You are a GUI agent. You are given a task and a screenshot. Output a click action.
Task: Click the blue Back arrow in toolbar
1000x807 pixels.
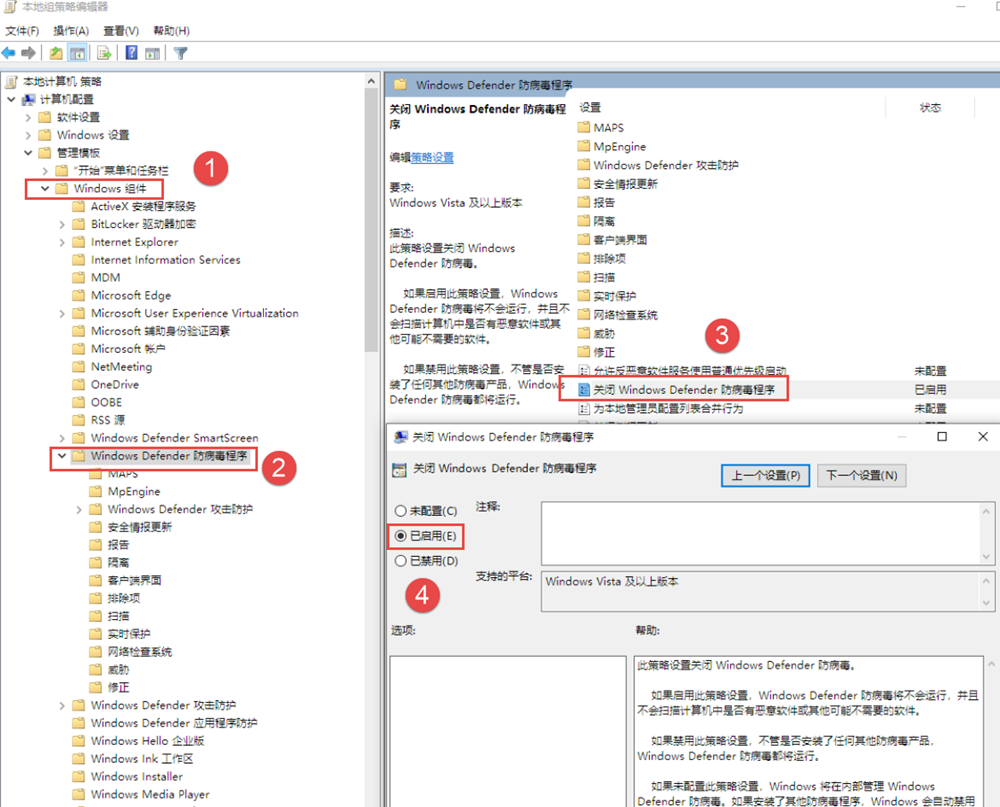point(9,53)
